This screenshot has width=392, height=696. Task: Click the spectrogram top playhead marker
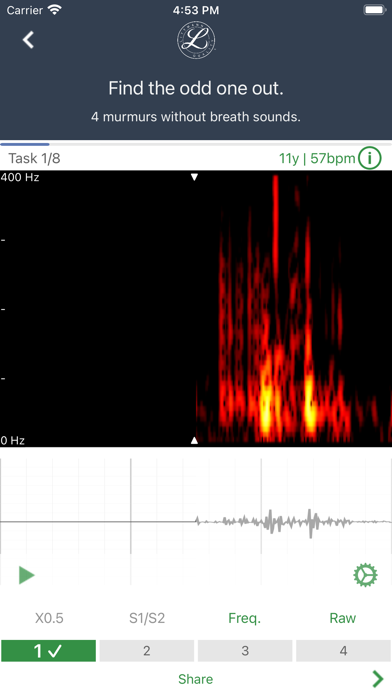[x=194, y=177]
